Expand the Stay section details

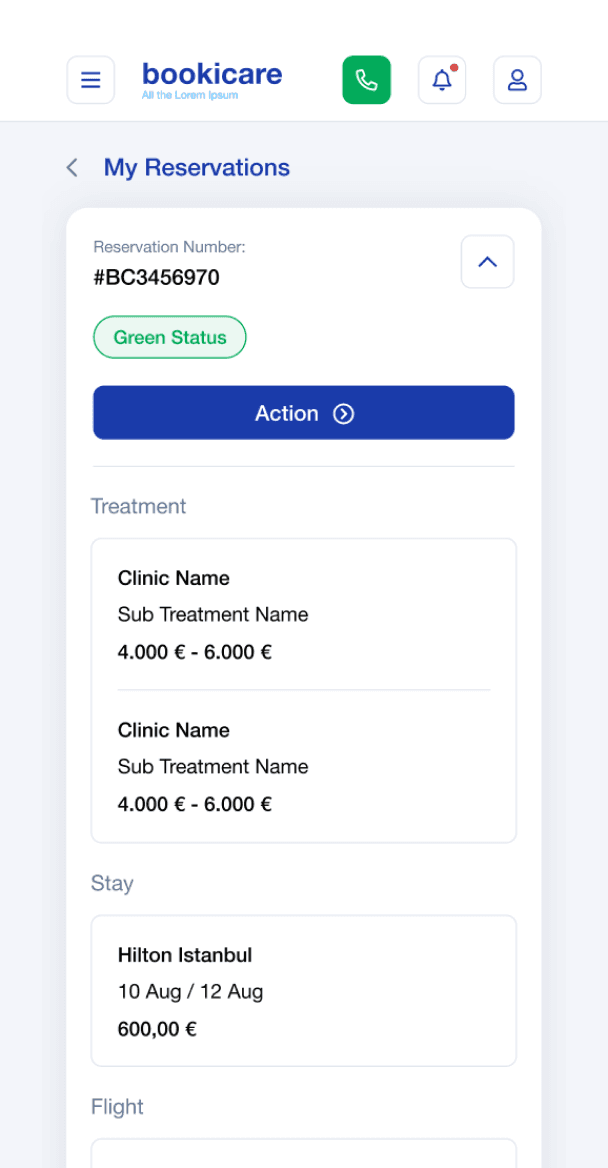[x=303, y=990]
